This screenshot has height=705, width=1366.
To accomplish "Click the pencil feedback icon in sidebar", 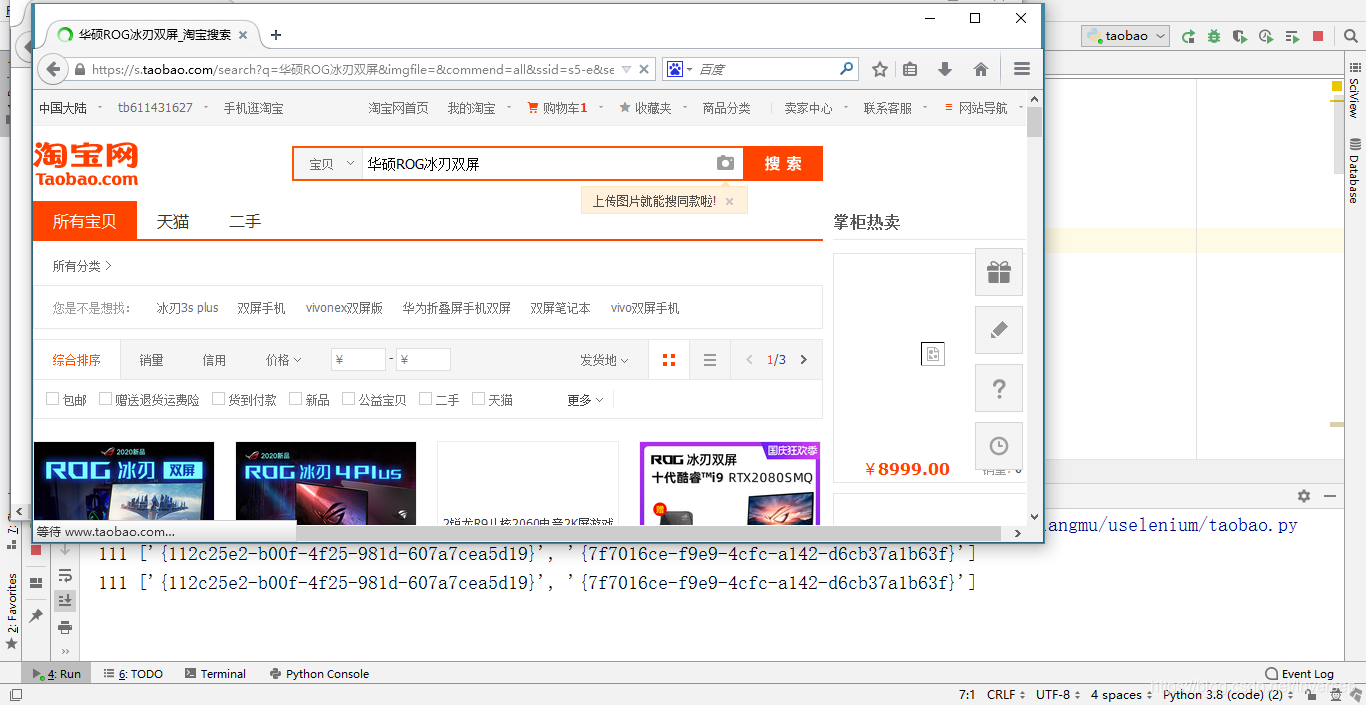I will (999, 330).
